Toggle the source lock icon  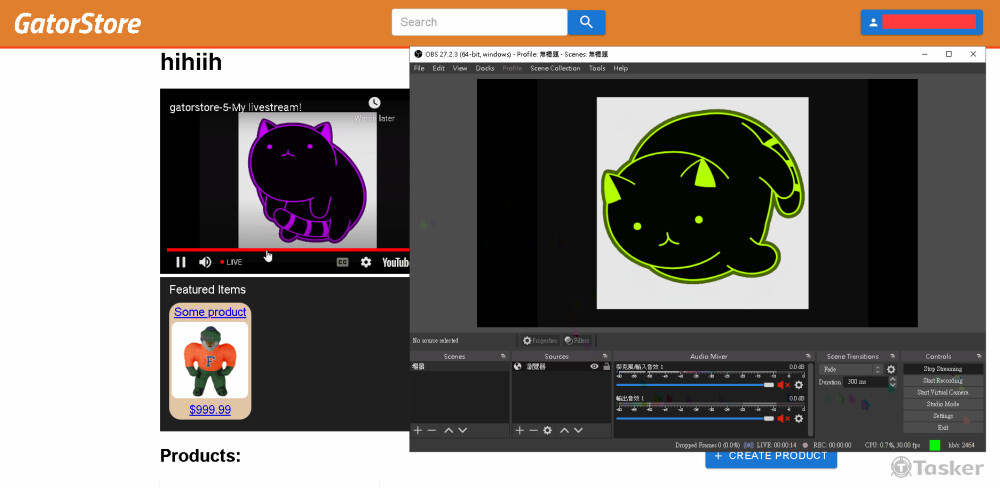[x=605, y=367]
